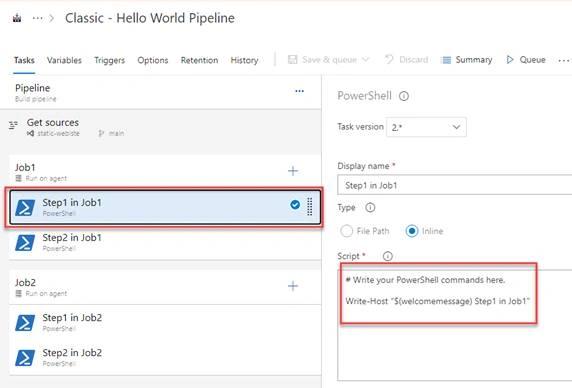Image resolution: width=572 pixels, height=388 pixels.
Task: Click the pipeline title Classic - Hello World Pipeline
Action: click(150, 18)
